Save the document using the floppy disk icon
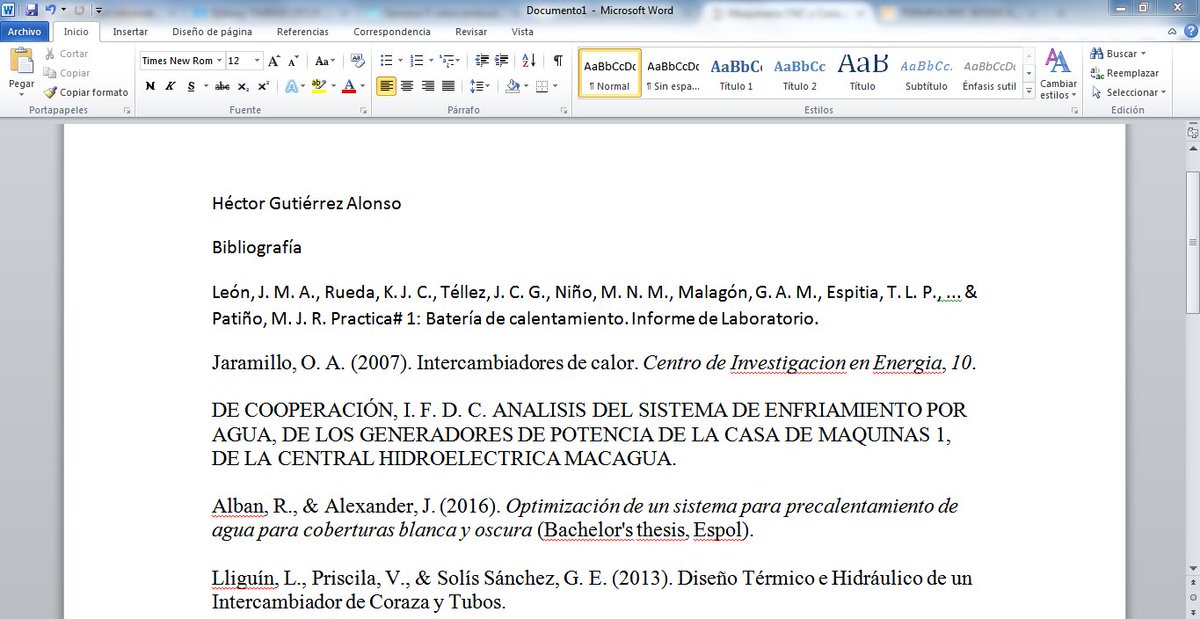 point(31,10)
